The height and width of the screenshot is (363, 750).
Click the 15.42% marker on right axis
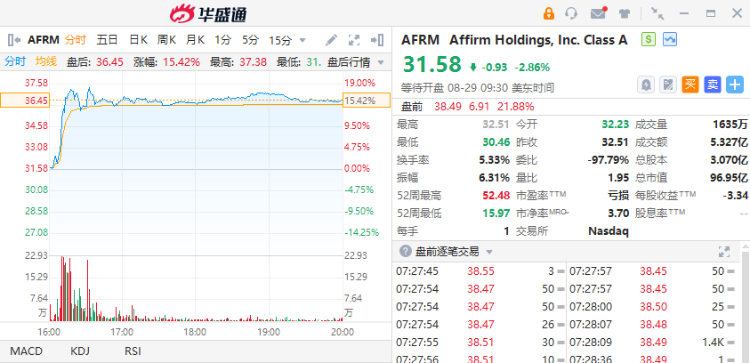(x=366, y=100)
